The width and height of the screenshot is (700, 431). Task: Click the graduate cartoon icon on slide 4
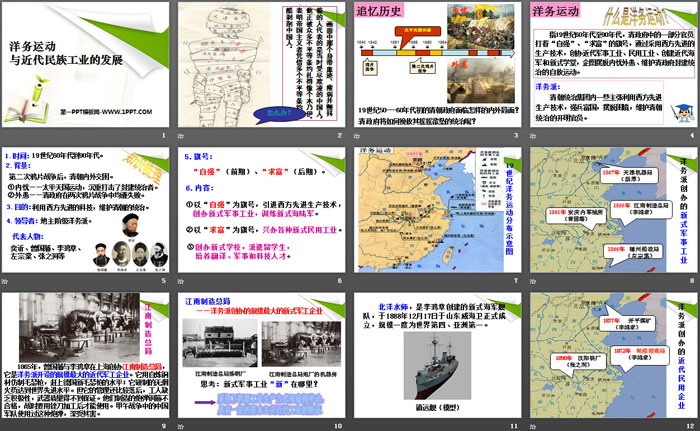683,109
